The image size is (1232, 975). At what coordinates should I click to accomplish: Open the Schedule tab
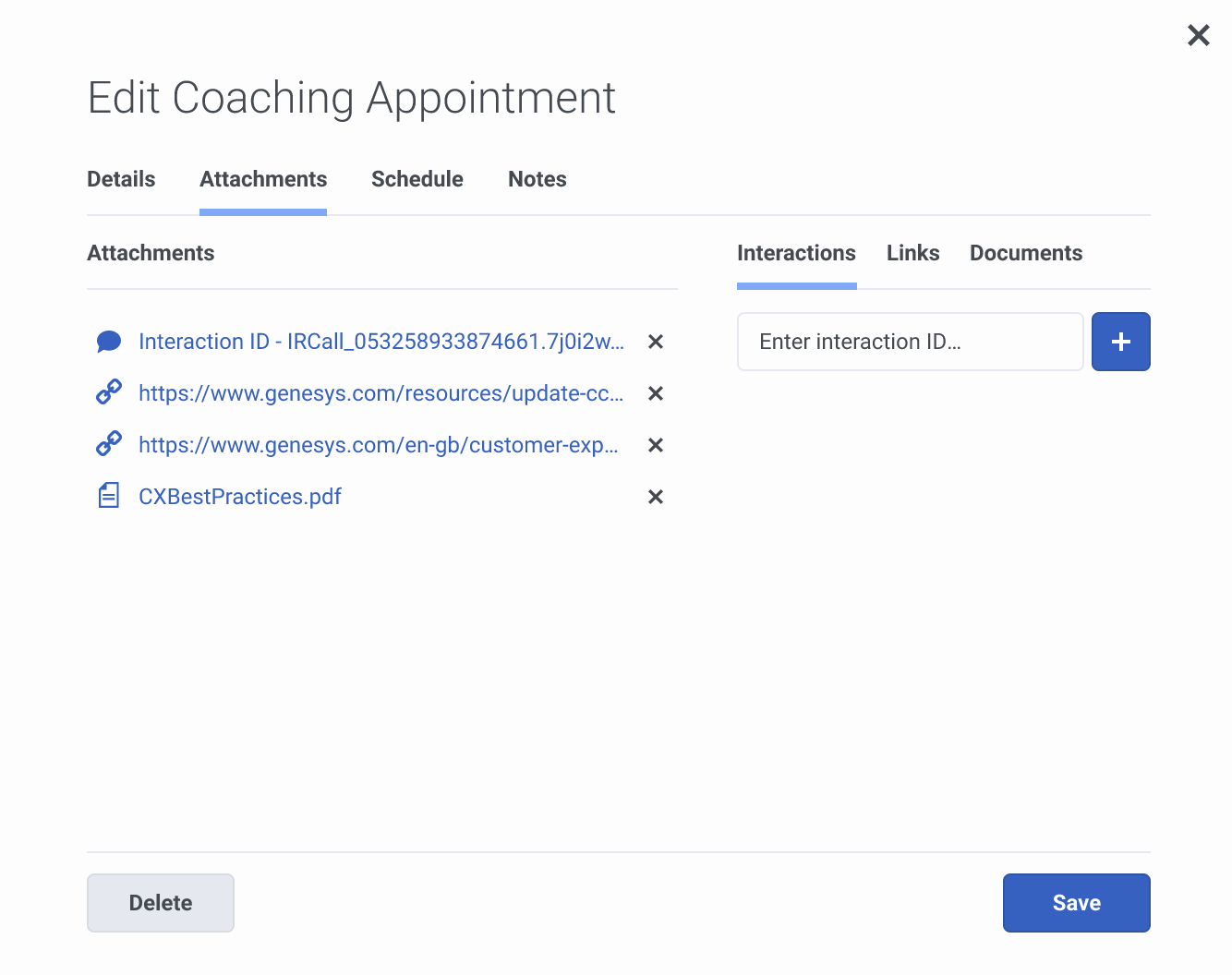click(x=417, y=179)
